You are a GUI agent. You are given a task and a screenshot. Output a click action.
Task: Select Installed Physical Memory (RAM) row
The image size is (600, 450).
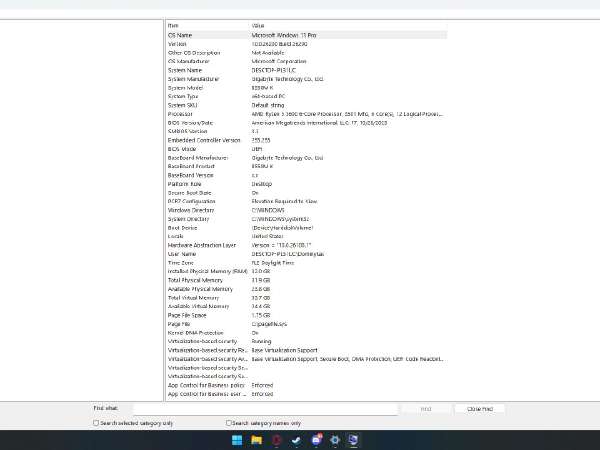[x=307, y=271]
